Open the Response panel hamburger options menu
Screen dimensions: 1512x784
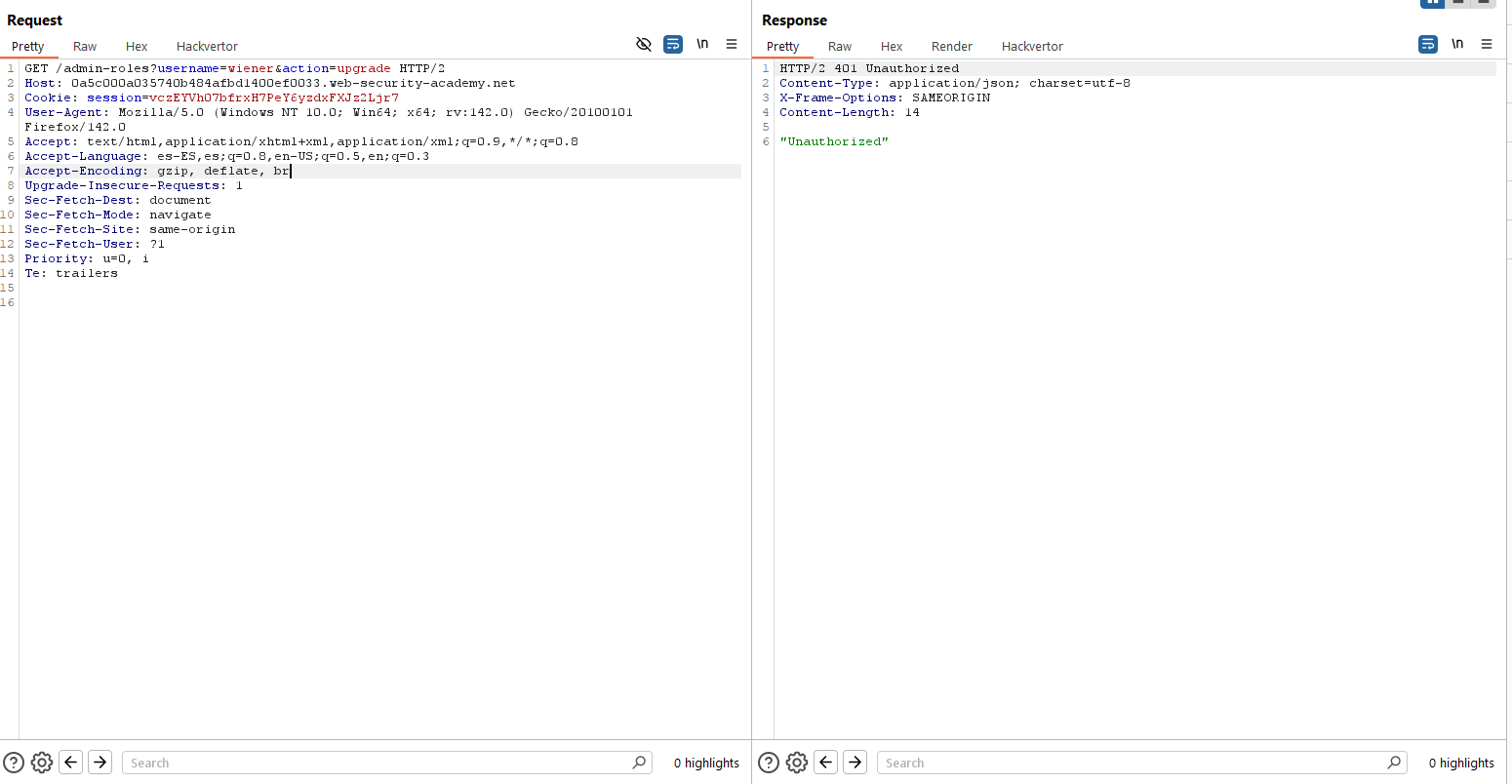[1487, 45]
